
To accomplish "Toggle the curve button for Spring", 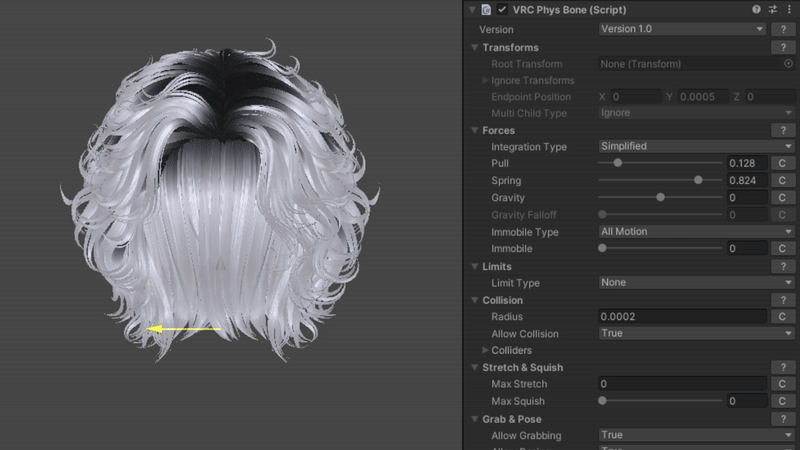I will pos(782,181).
